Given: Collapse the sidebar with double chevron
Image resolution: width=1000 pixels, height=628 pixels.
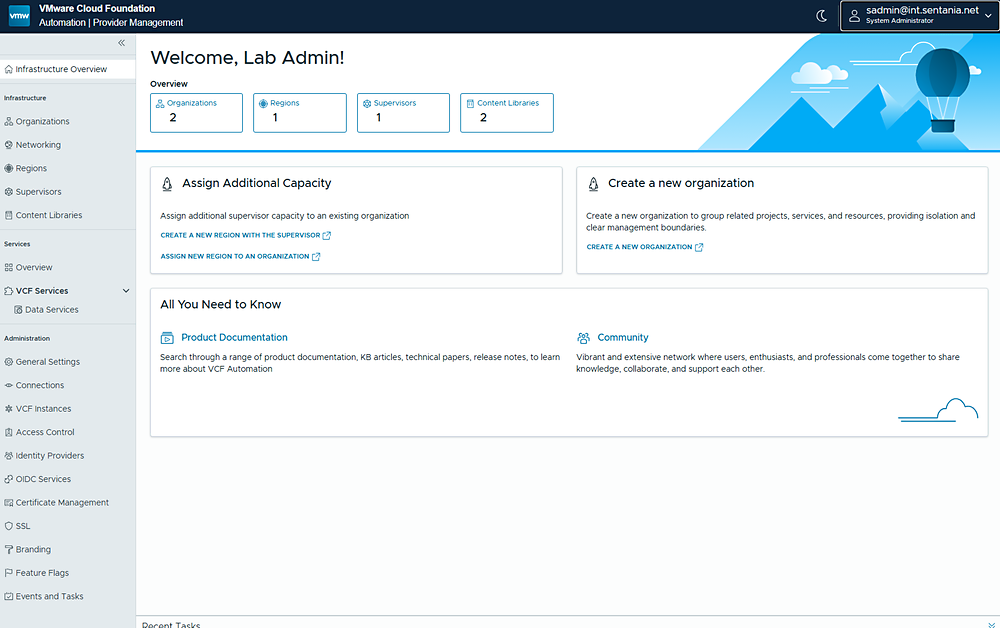Looking at the screenshot, I should pyautogui.click(x=121, y=43).
